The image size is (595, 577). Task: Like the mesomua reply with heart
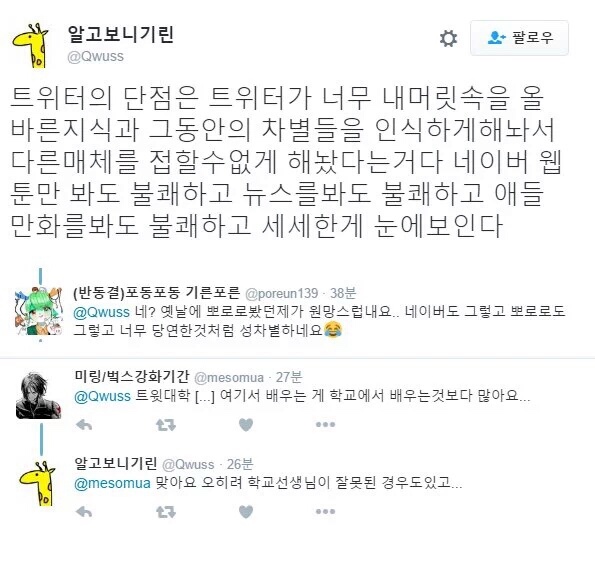246,424
